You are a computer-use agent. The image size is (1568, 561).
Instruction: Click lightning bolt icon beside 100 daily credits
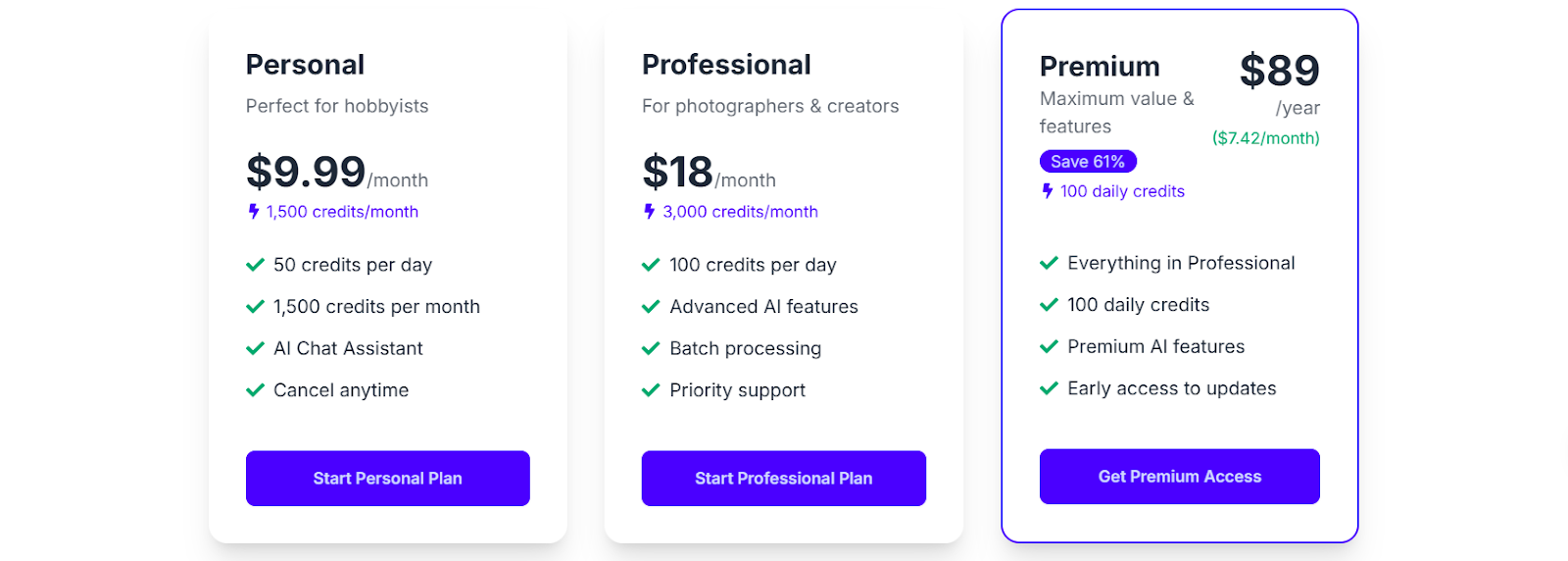(1047, 190)
